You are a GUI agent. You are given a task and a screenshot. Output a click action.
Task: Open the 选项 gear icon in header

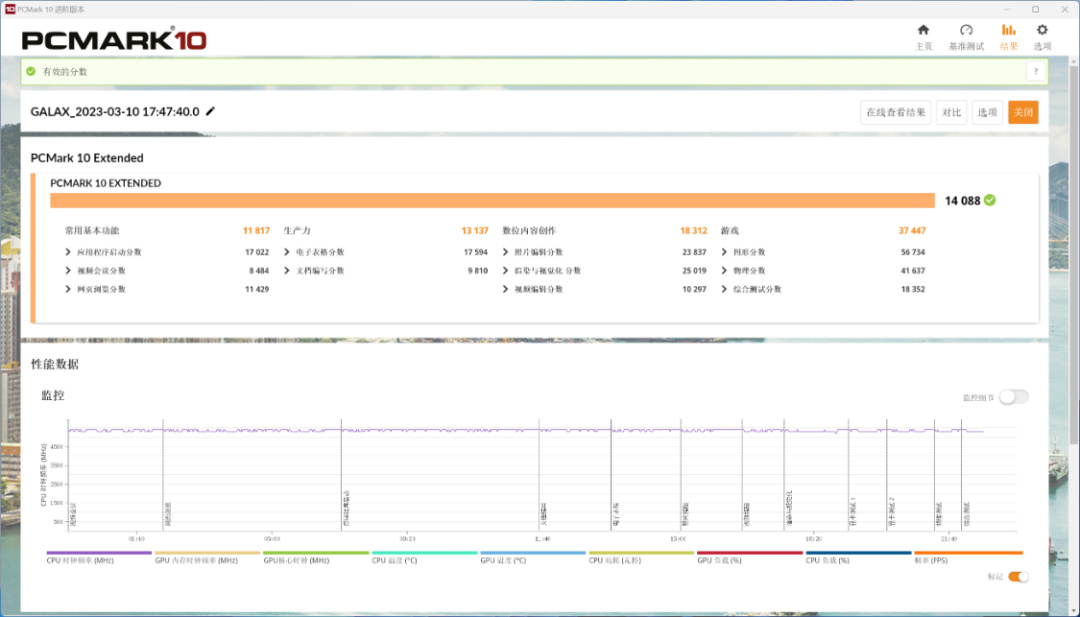pos(1042,31)
